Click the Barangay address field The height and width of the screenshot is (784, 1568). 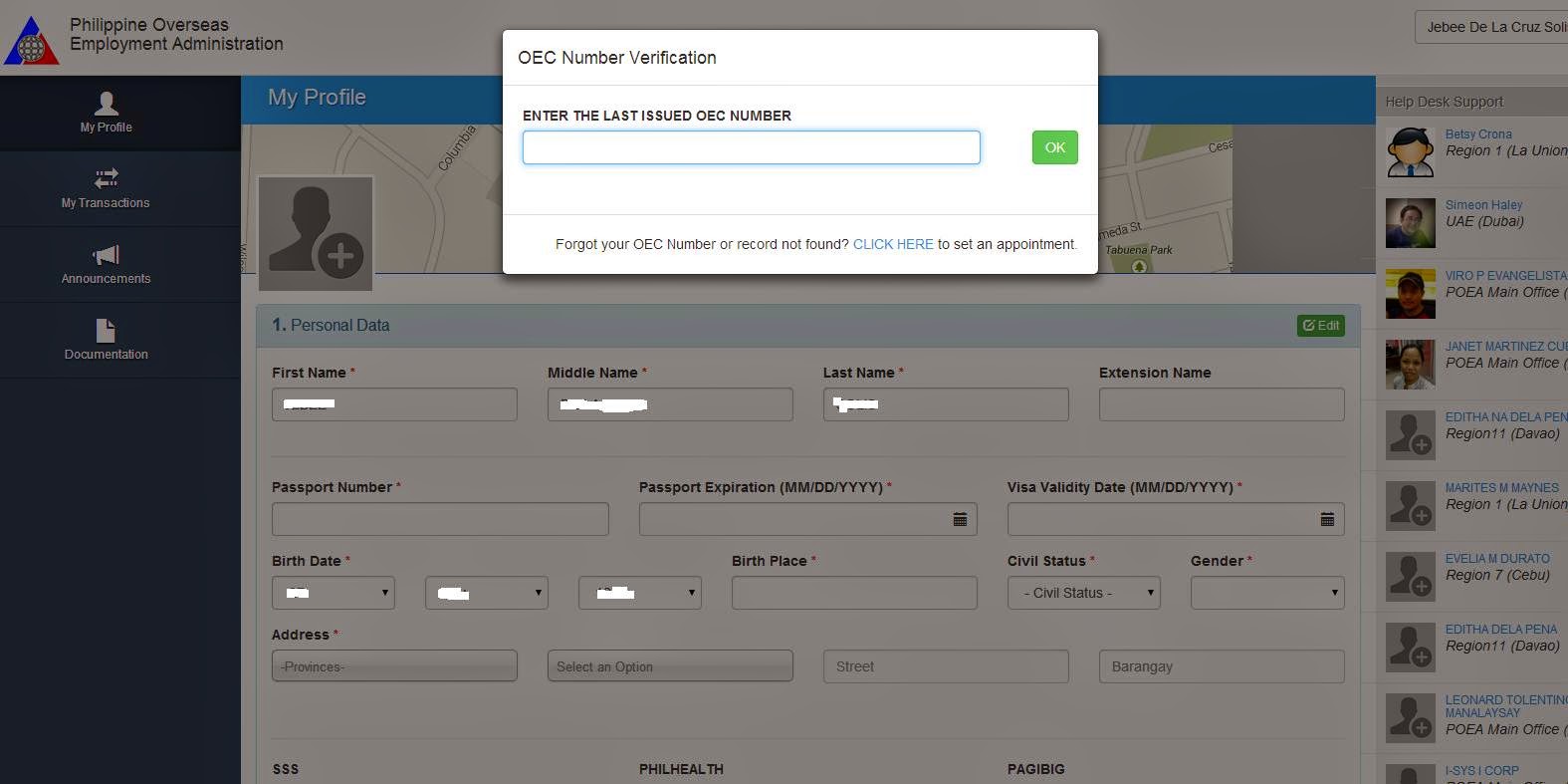click(x=1222, y=666)
